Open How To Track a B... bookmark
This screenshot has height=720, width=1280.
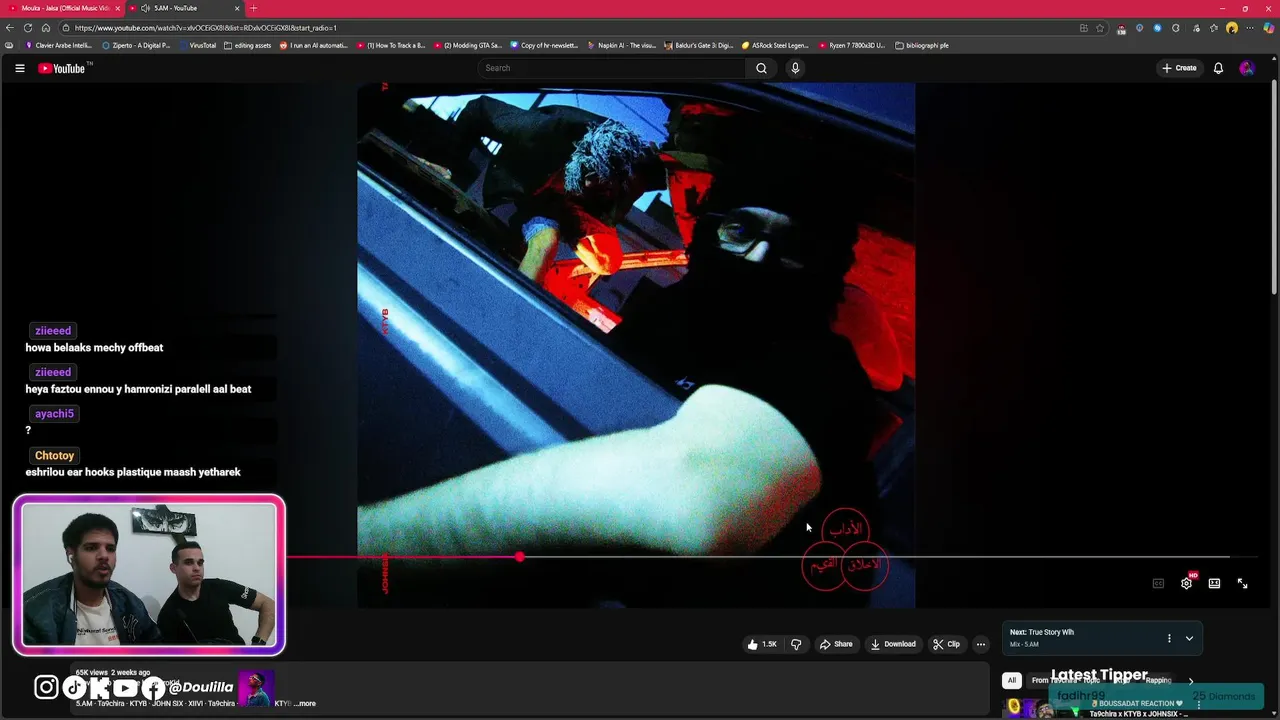point(391,45)
